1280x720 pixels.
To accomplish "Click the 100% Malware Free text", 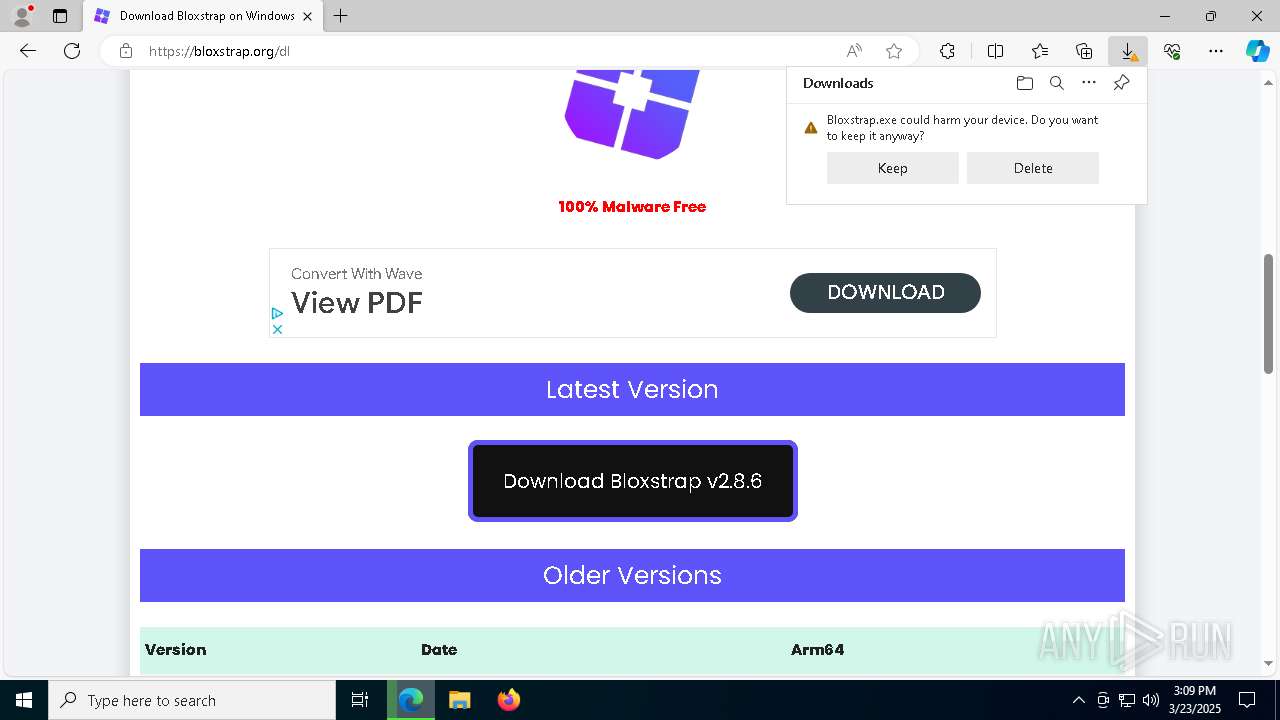I will [x=632, y=207].
